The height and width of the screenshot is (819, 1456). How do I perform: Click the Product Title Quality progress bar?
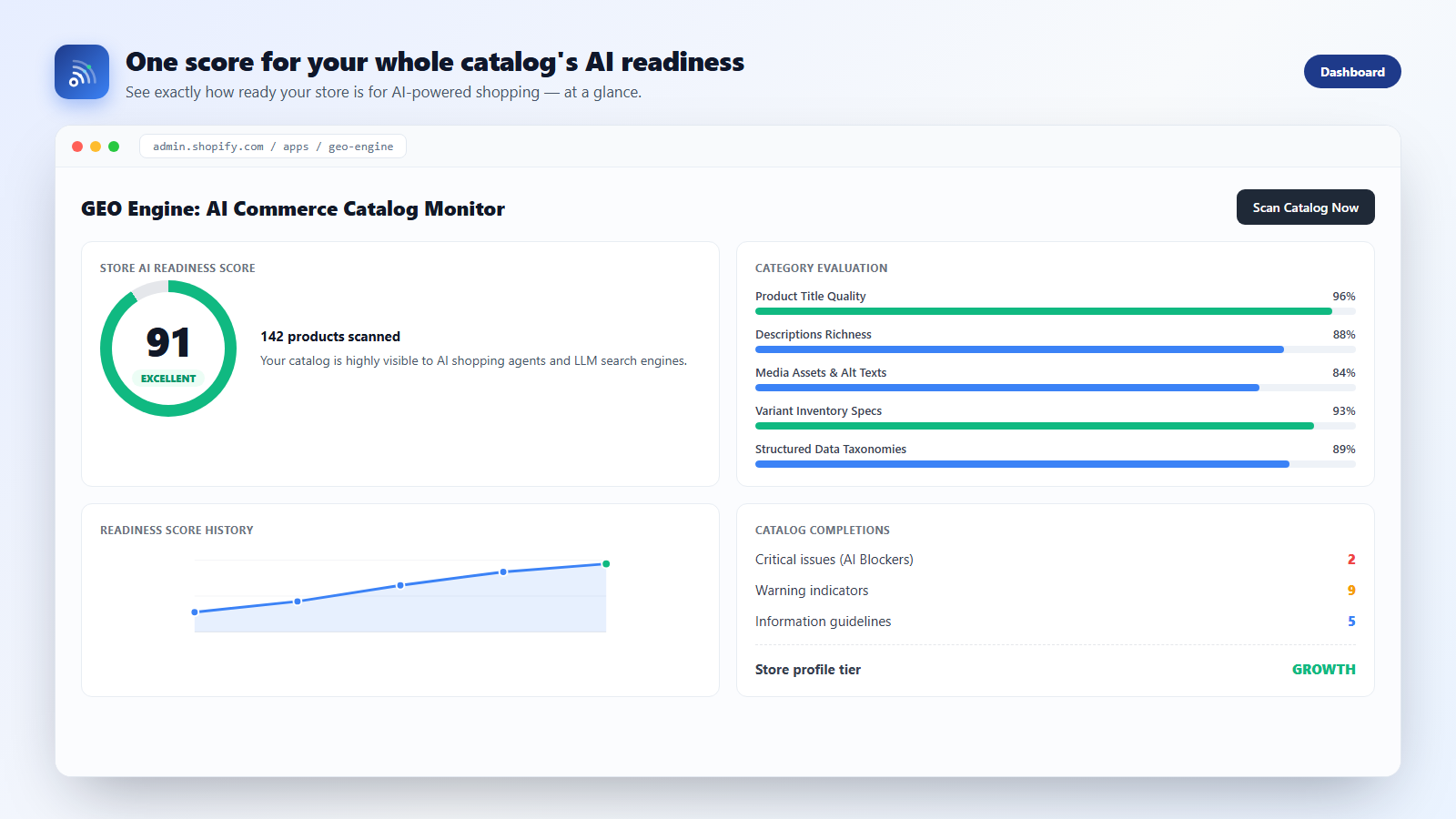[x=1056, y=311]
